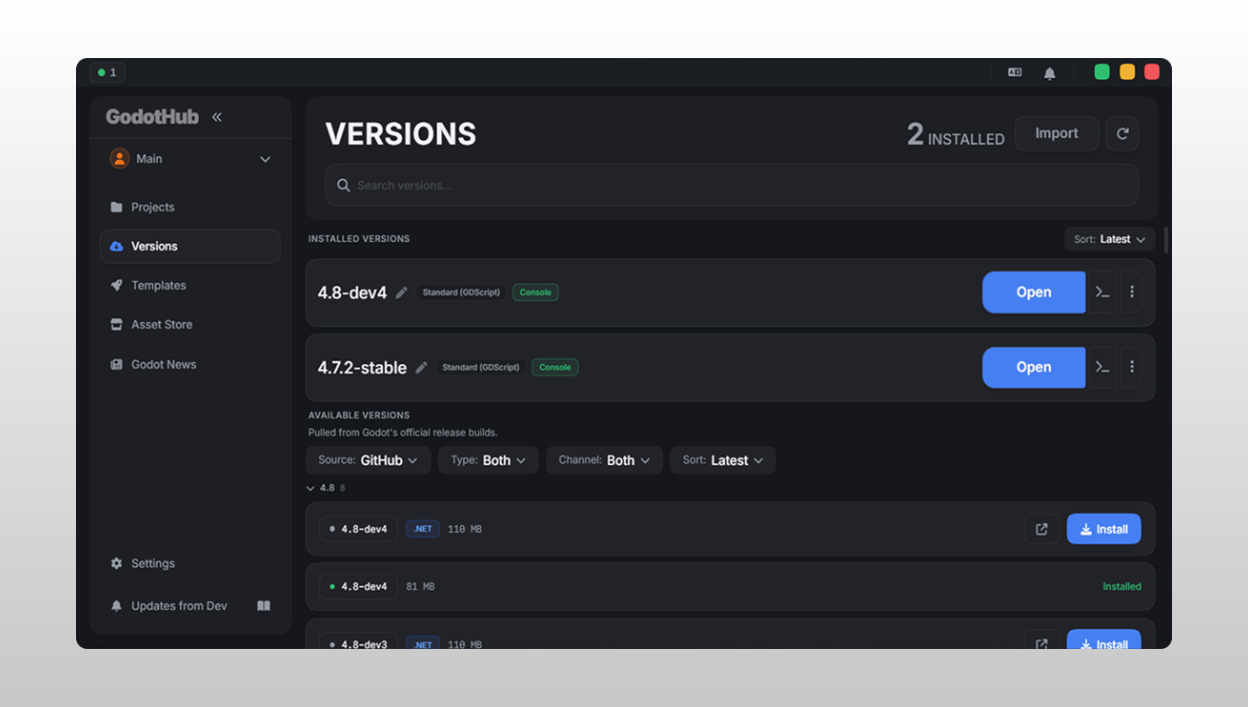Open the Channel: Both dropdown
The height and width of the screenshot is (707, 1248).
coord(604,460)
